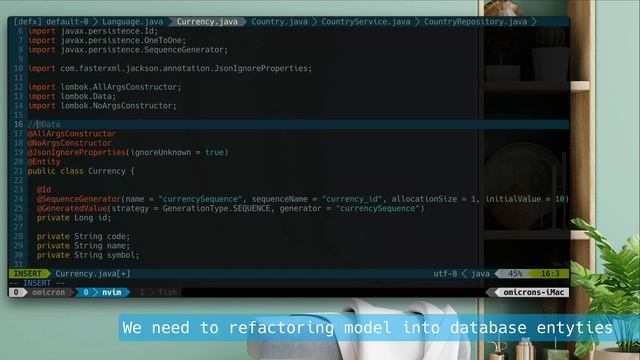Click the 'javax.persistence.SequenceGenerator' import
Screen dimensions: 640x360
[x=128, y=50]
